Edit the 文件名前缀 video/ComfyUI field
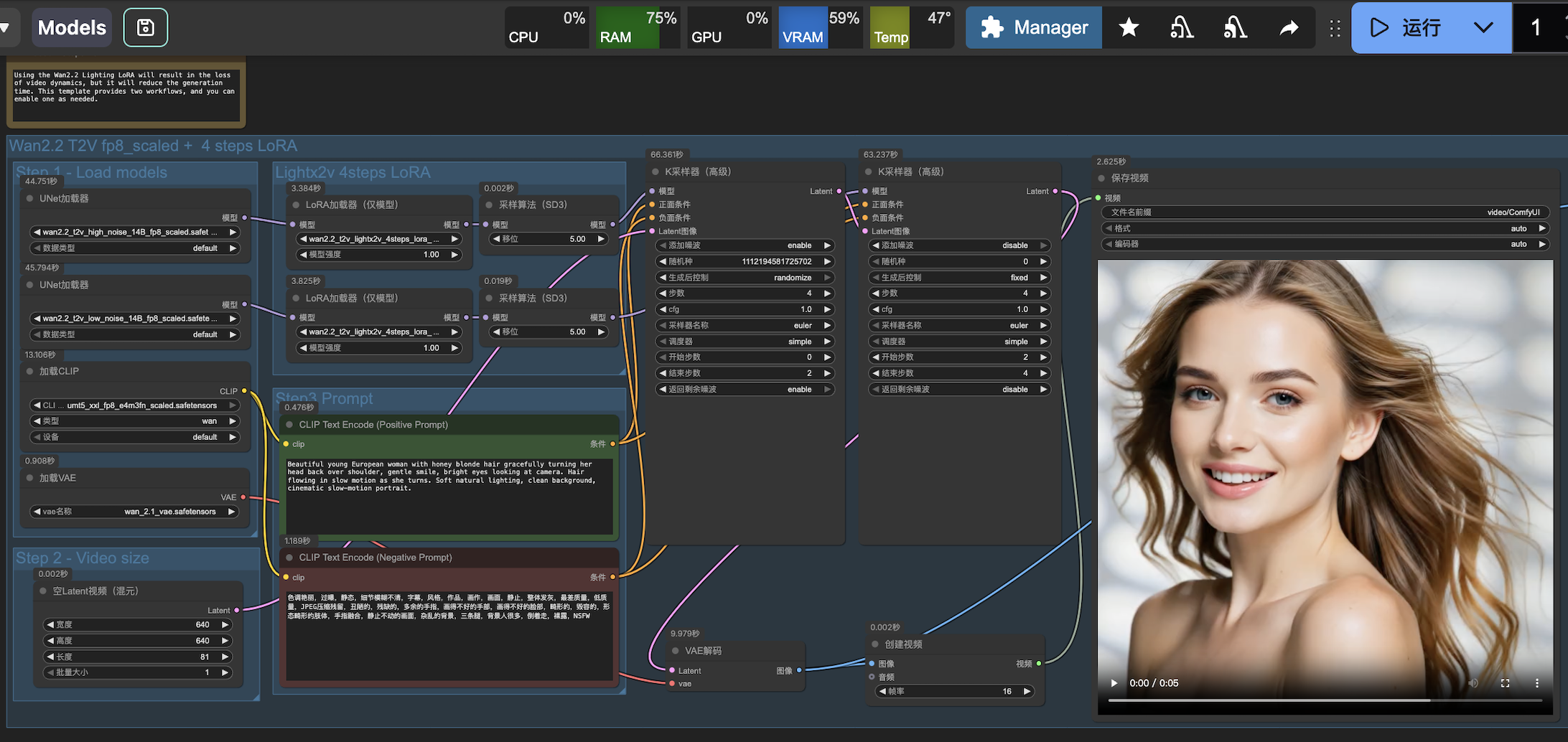1568x742 pixels. pyautogui.click(x=1325, y=212)
